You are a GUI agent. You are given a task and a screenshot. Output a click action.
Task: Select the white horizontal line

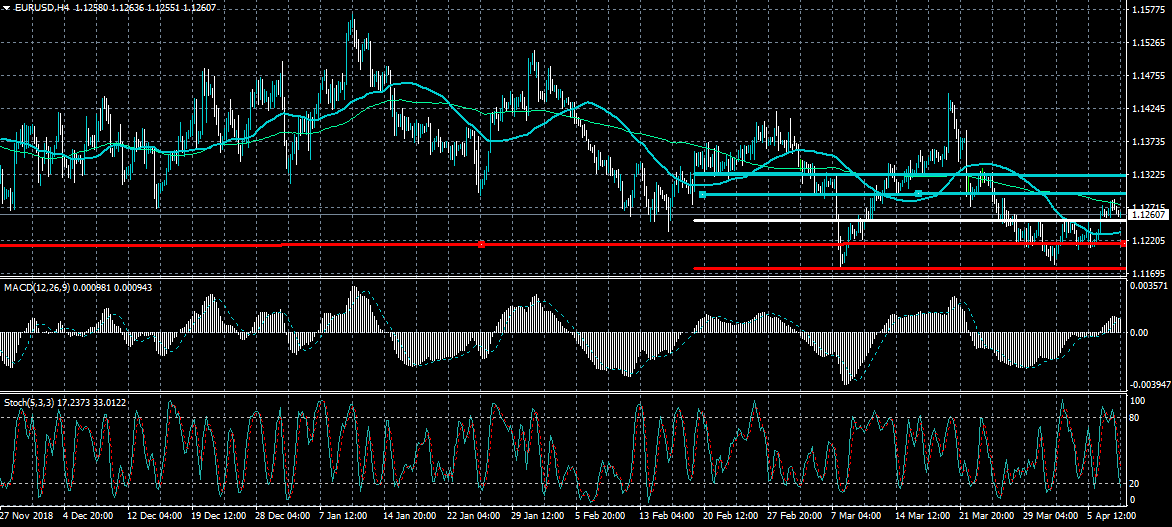[x=909, y=221]
